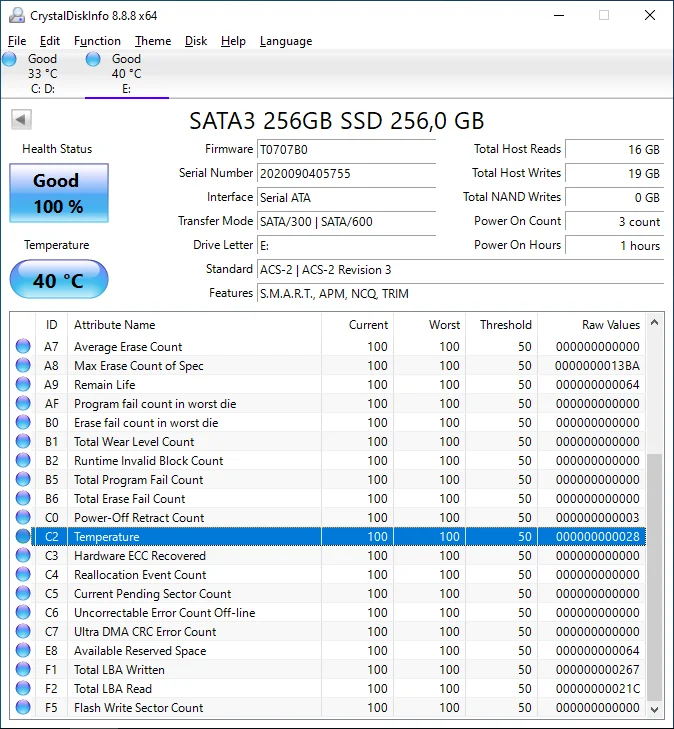Screen dimensions: 674x729
Task: Click status orb of Average Erase Count row
Action: click(x=23, y=346)
